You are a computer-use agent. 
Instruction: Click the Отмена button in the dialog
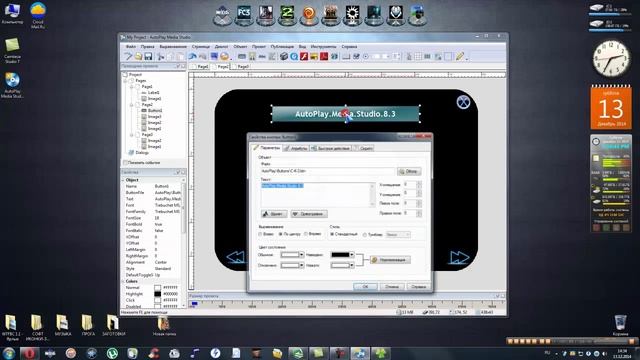(x=392, y=287)
